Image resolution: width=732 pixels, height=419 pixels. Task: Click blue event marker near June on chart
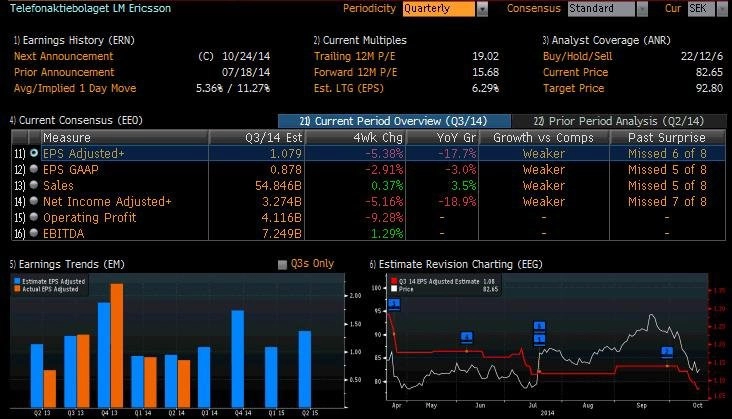(466, 337)
